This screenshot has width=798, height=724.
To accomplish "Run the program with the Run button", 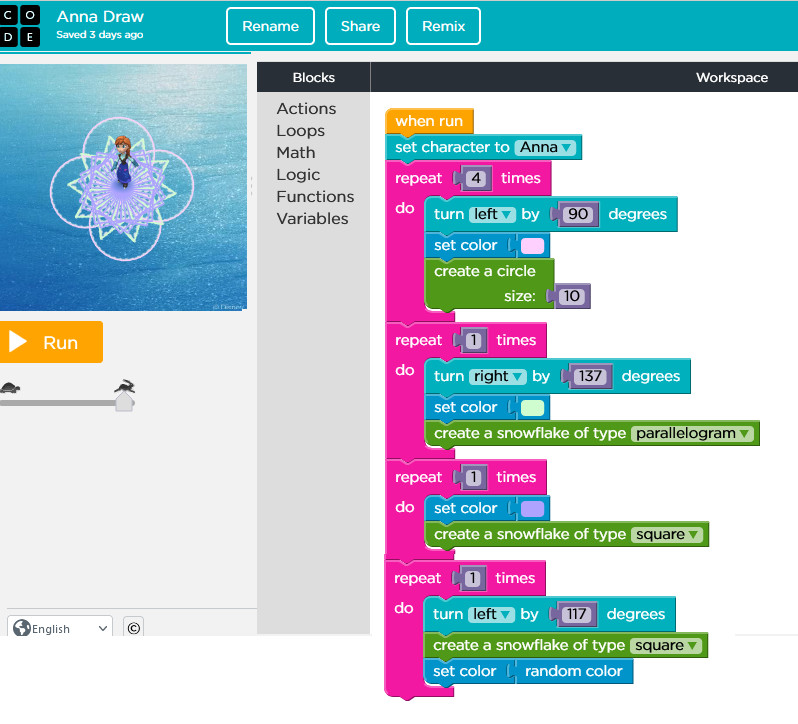I will [51, 342].
